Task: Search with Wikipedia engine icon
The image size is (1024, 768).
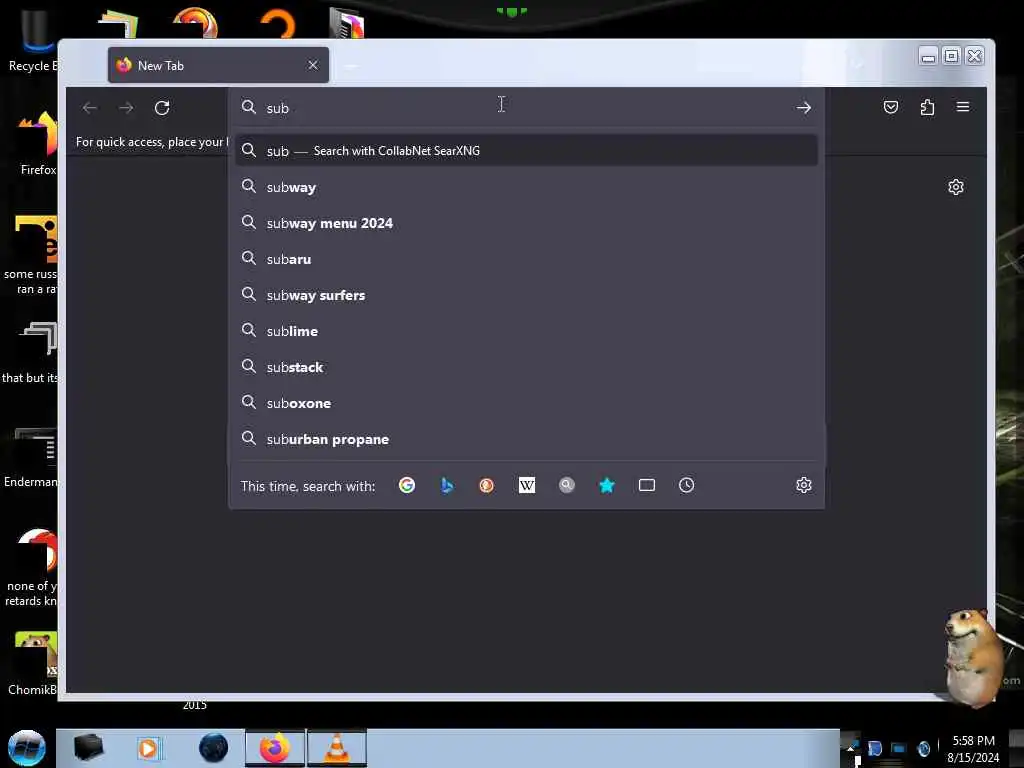Action: pyautogui.click(x=527, y=485)
